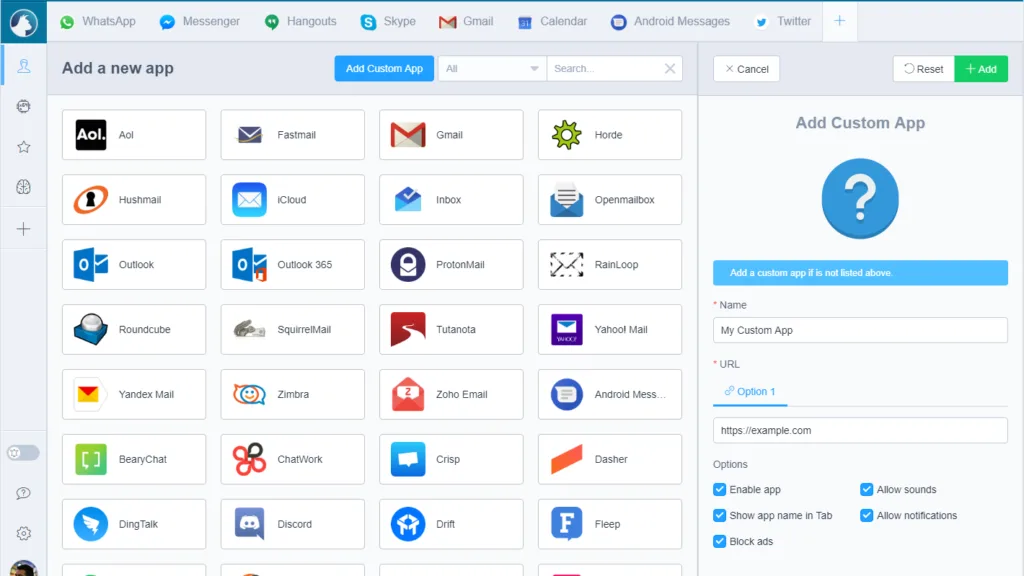
Task: Pick the DingTalk app tile
Action: click(134, 524)
